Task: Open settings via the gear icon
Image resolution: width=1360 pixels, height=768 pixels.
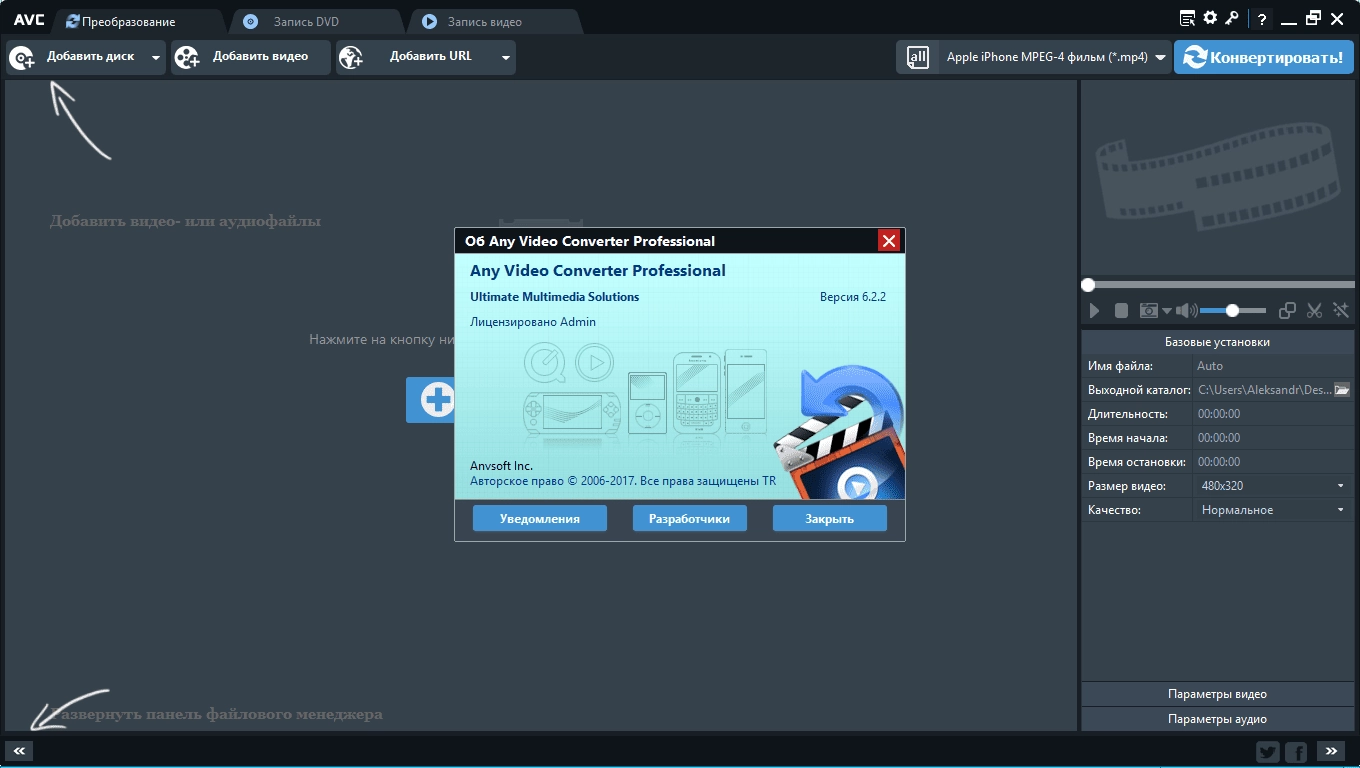Action: pyautogui.click(x=1210, y=18)
